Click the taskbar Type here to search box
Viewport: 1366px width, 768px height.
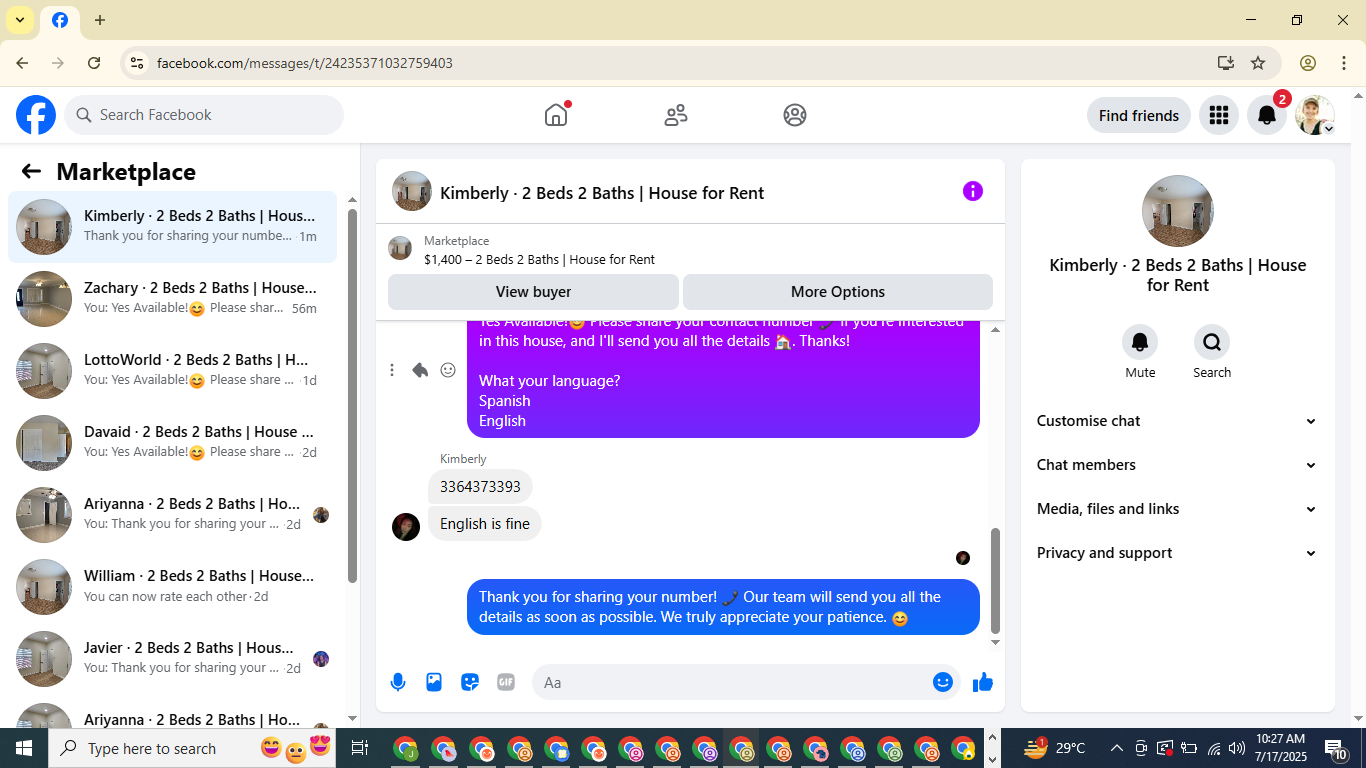pos(193,748)
